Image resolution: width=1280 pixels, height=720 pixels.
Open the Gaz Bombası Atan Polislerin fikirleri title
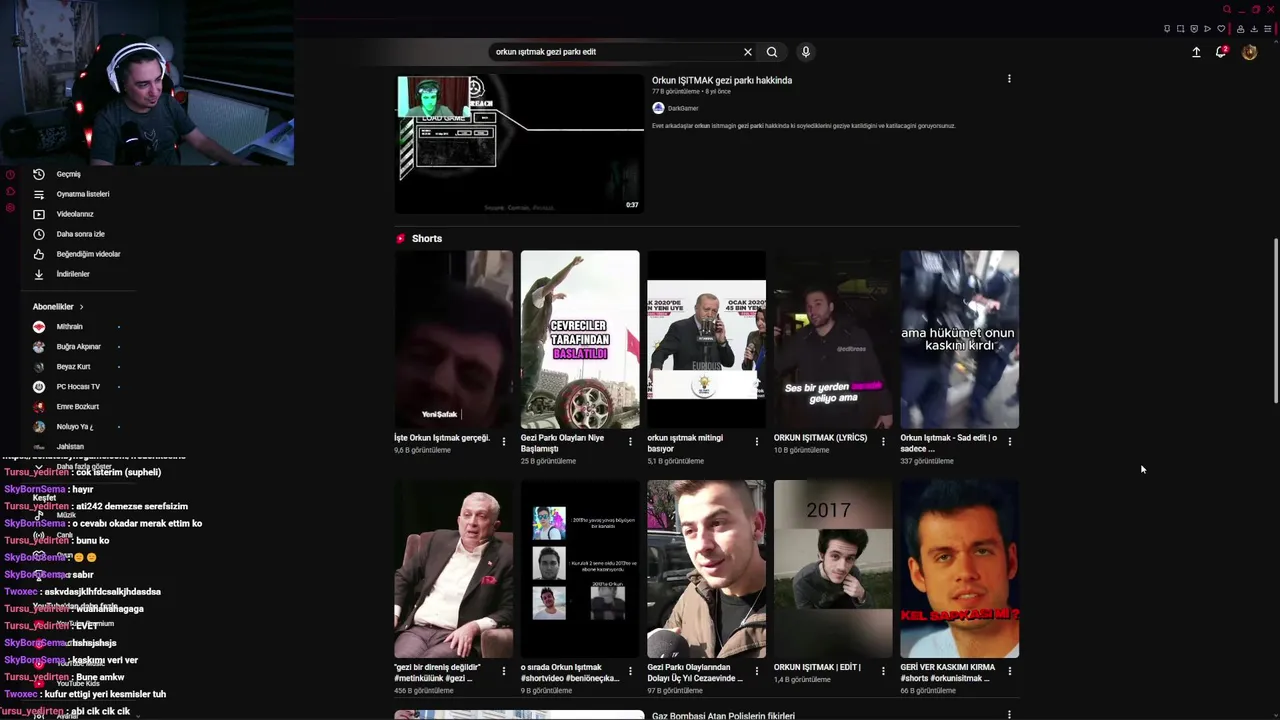[723, 716]
